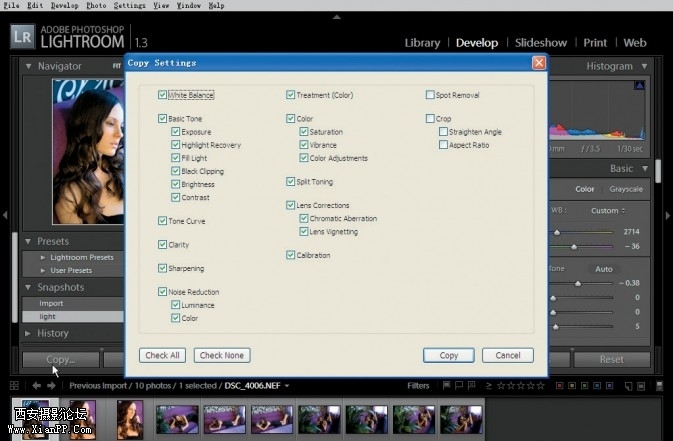Image resolution: width=673 pixels, height=441 pixels.
Task: Go forward with the filmstrip right arrow
Action: tap(51, 385)
